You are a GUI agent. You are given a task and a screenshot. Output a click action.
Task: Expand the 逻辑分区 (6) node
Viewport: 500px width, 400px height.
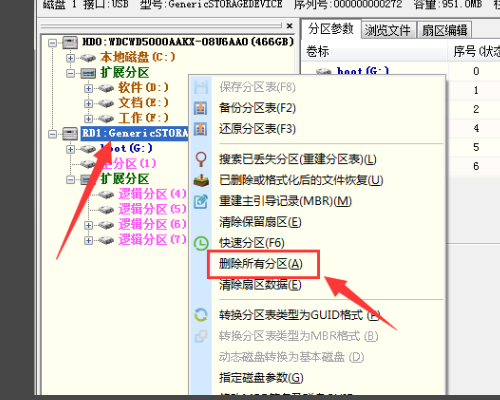[x=88, y=225]
